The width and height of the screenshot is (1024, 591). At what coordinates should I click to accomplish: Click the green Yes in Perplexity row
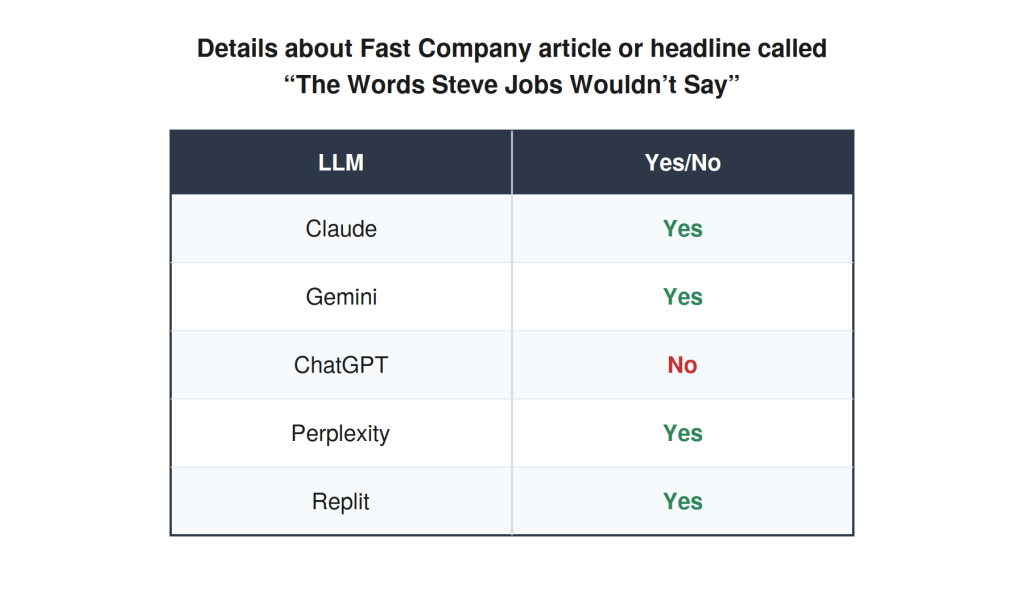pos(682,434)
